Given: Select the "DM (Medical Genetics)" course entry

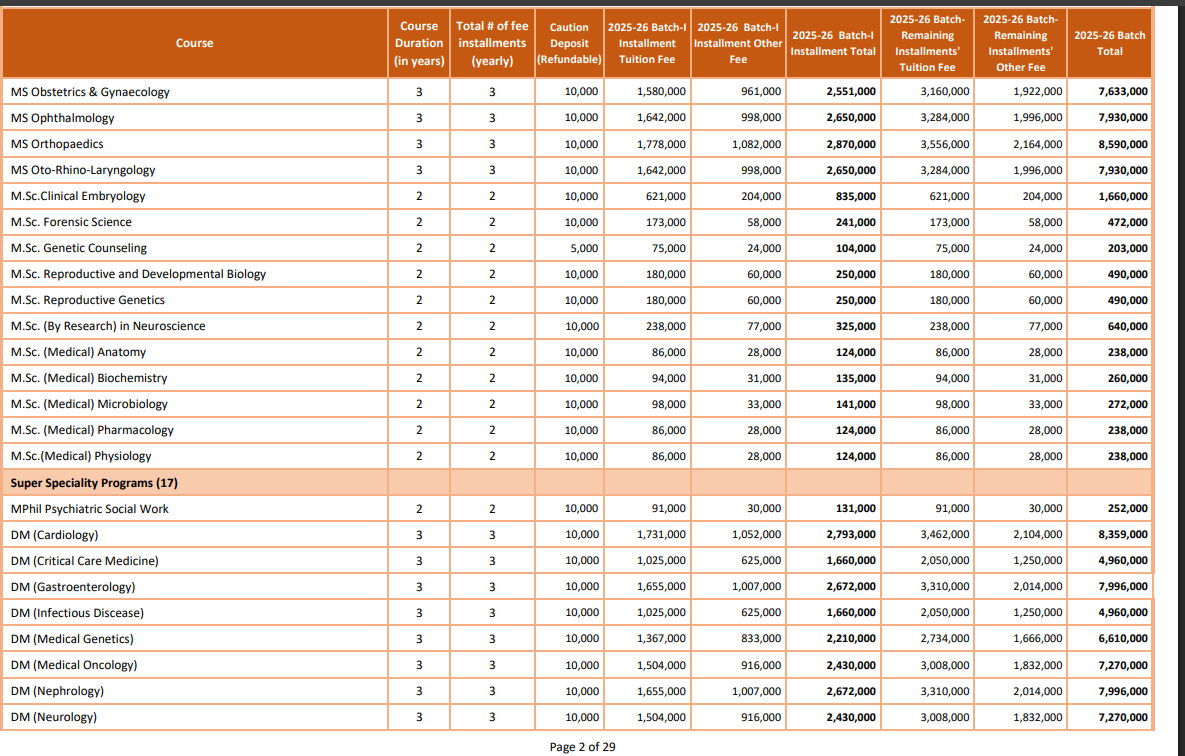Looking at the screenshot, I should tap(72, 639).
